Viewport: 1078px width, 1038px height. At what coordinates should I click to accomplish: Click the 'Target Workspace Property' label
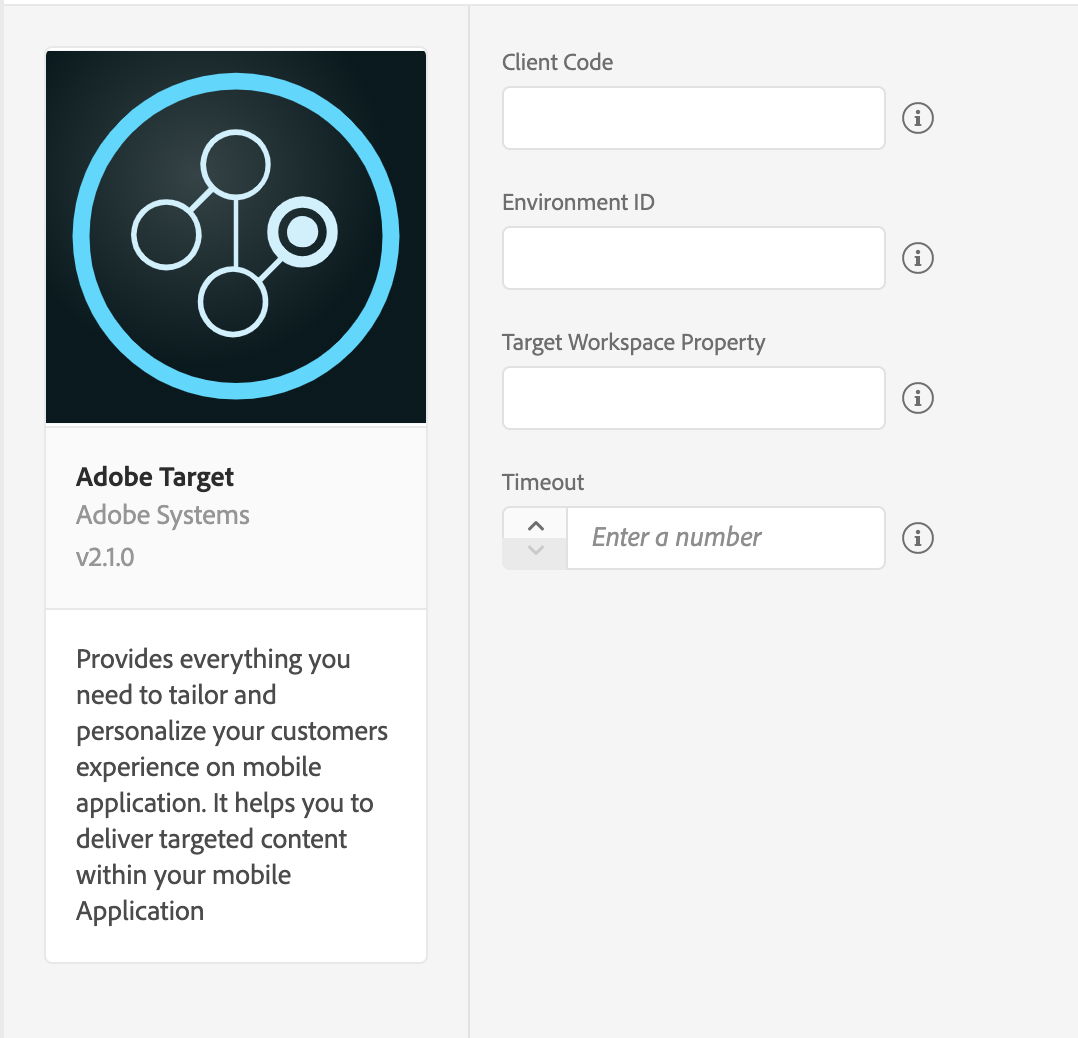tap(633, 342)
